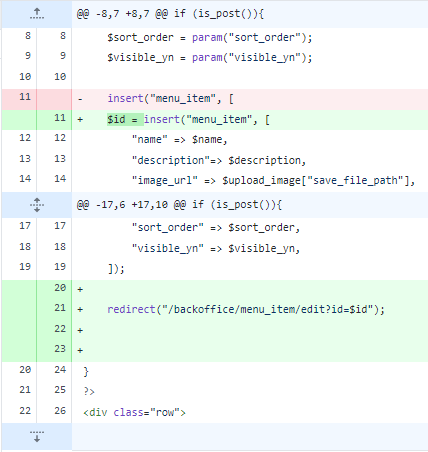Image resolution: width=428 pixels, height=452 pixels.
Task: Select the hunk header for lines -17,6 +17,10
Action: pyautogui.click(x=179, y=205)
